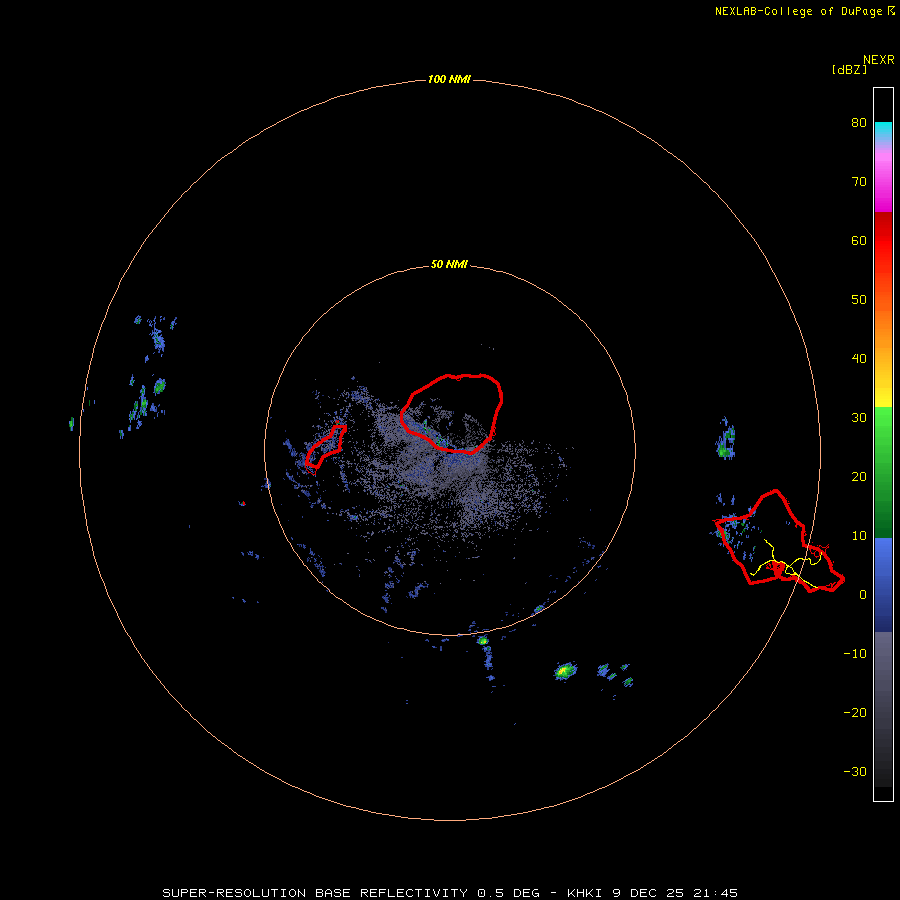Click the 10 value on the dBZ scale

pyautogui.click(x=859, y=536)
